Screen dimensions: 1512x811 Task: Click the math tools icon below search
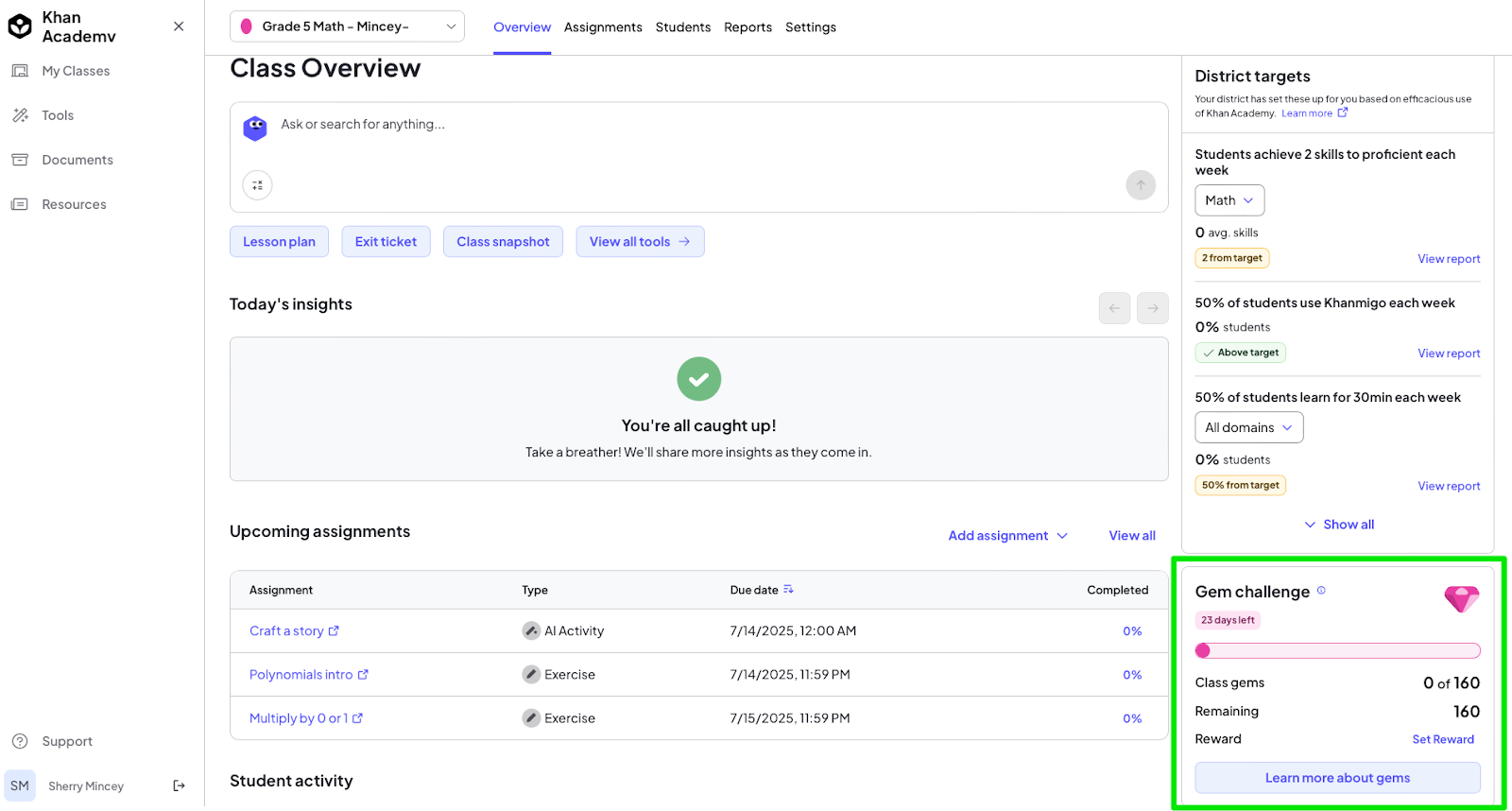pos(257,185)
